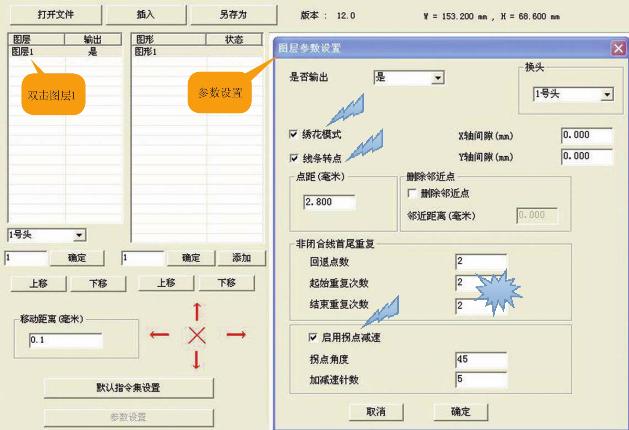Viewport: 629px width, 430px height.
Task: Confirm dialog with the 确定 button
Action: (x=460, y=411)
